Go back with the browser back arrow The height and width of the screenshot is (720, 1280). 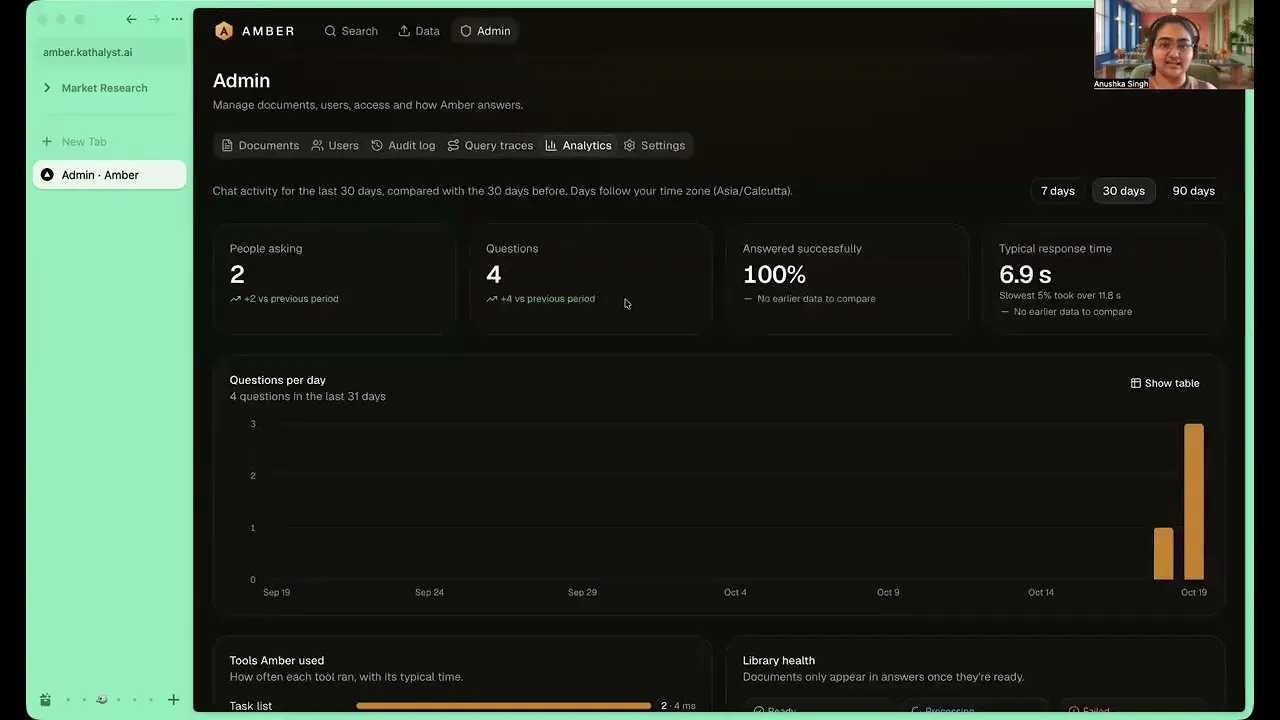[131, 19]
